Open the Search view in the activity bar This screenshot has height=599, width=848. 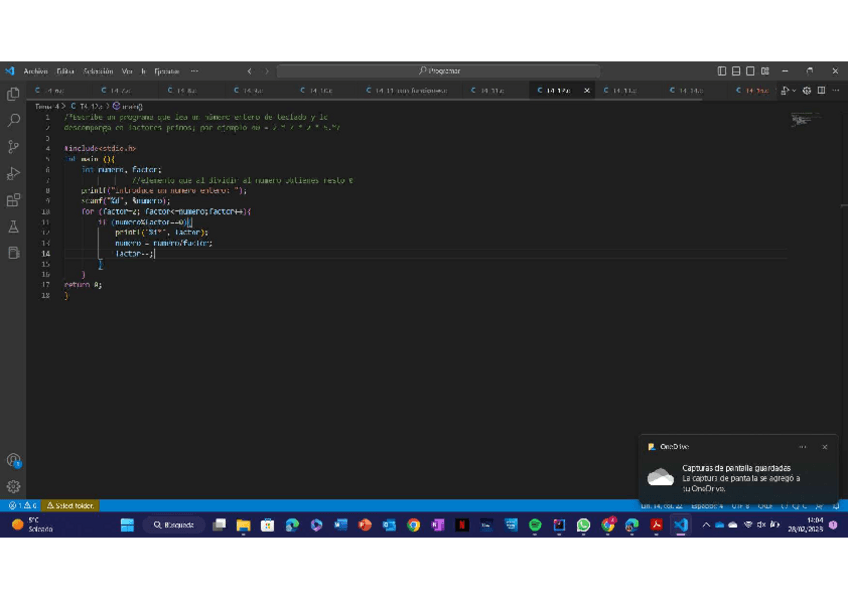click(x=13, y=120)
